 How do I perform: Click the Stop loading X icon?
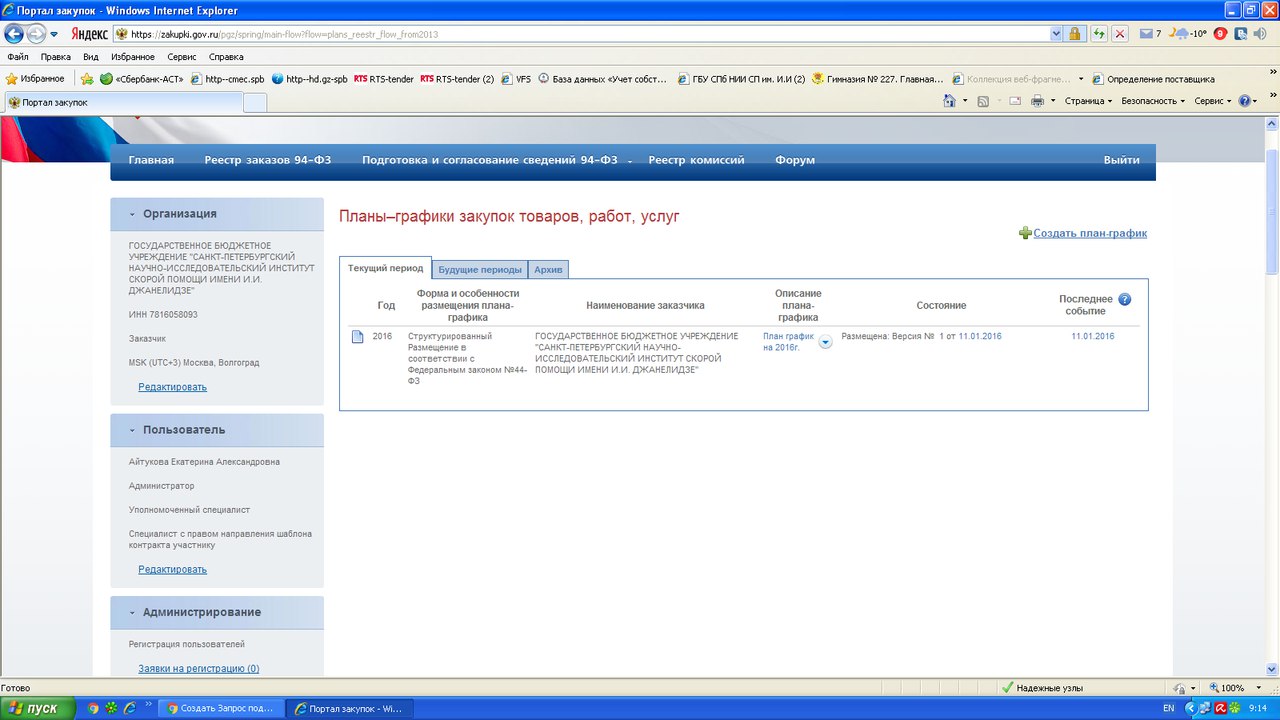tap(1120, 34)
